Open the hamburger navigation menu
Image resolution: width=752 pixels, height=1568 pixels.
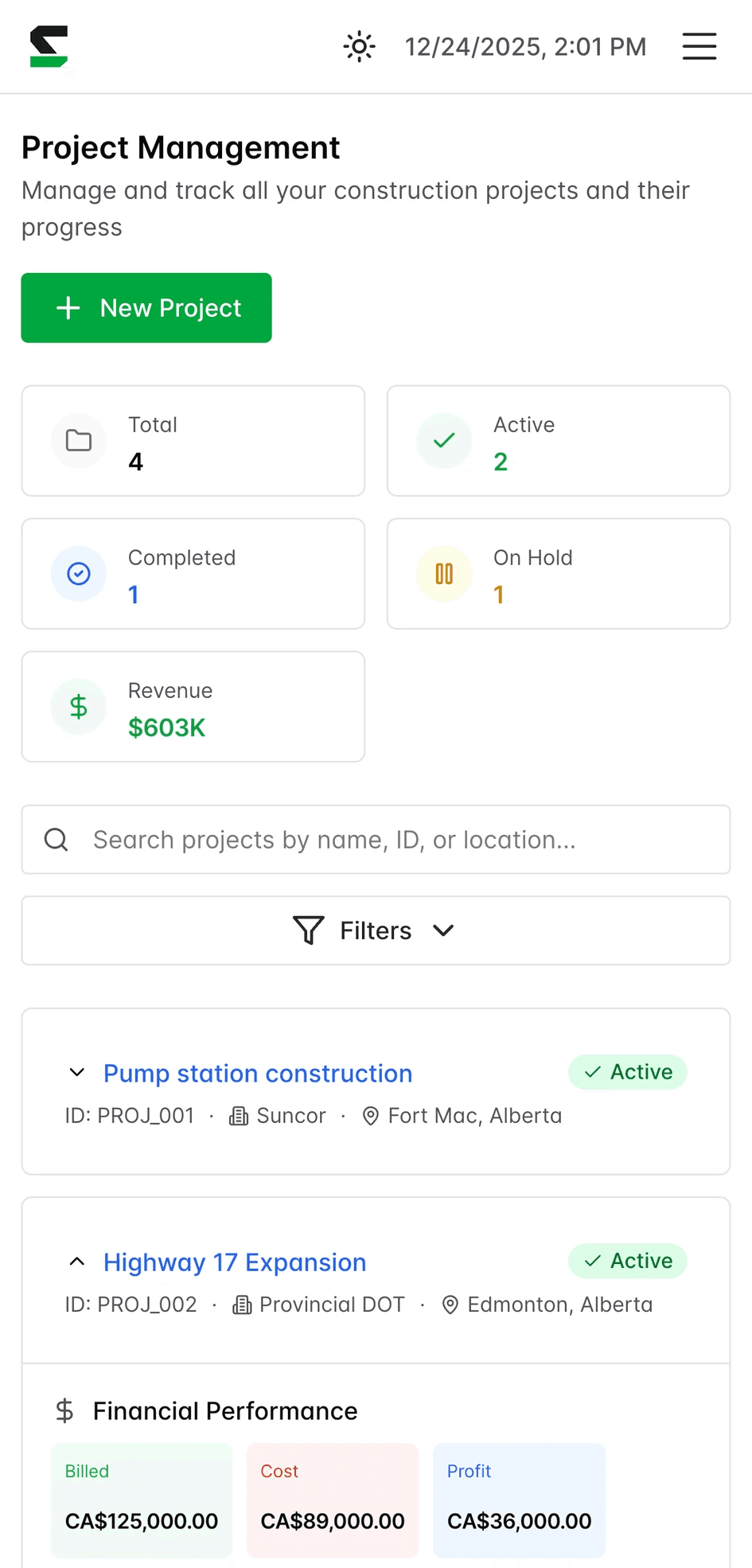click(699, 46)
